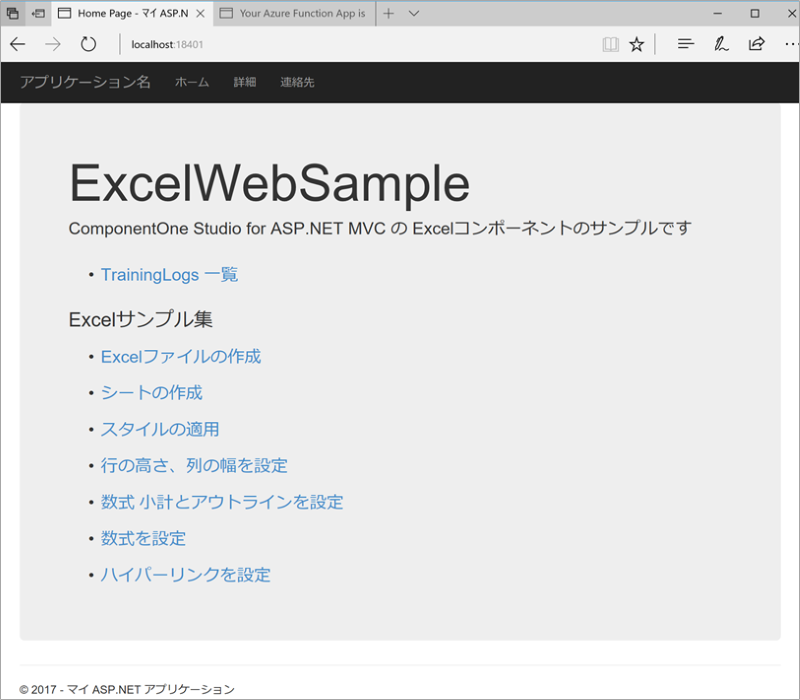The width and height of the screenshot is (800, 700).
Task: Switch to the Home Page tab
Action: [132, 13]
